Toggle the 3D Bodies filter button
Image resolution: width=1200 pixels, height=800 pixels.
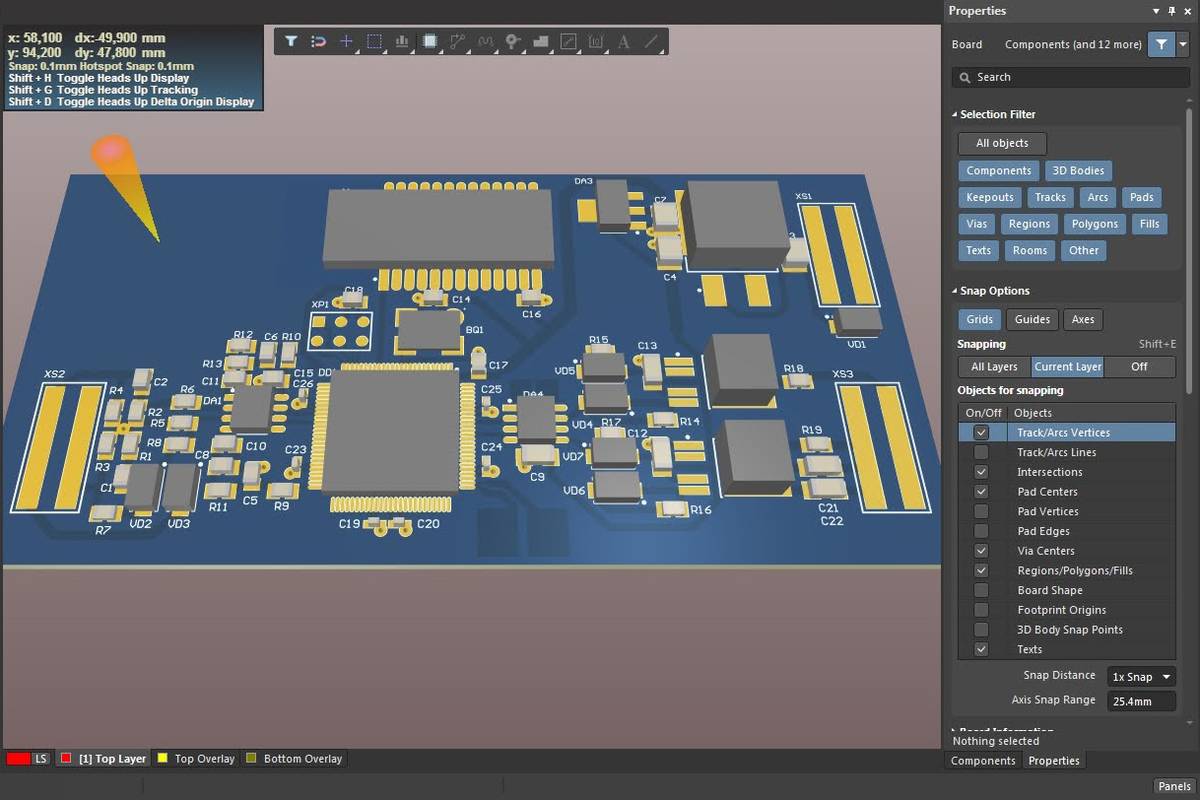tap(1079, 171)
